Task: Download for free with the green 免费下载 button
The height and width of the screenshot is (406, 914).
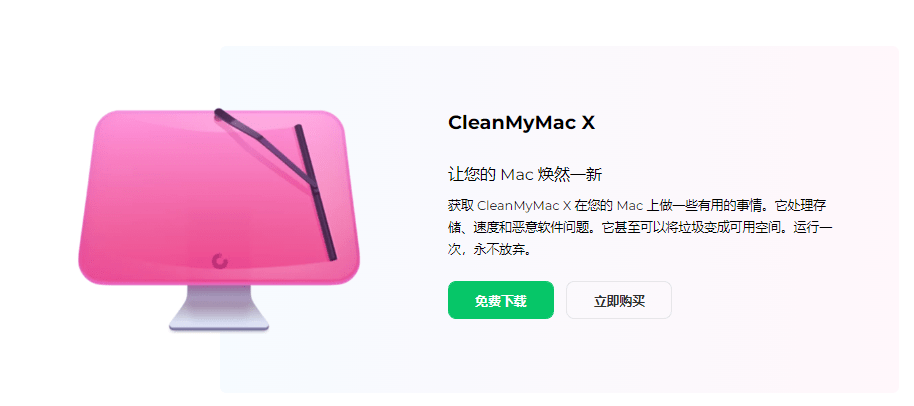Action: [x=501, y=300]
